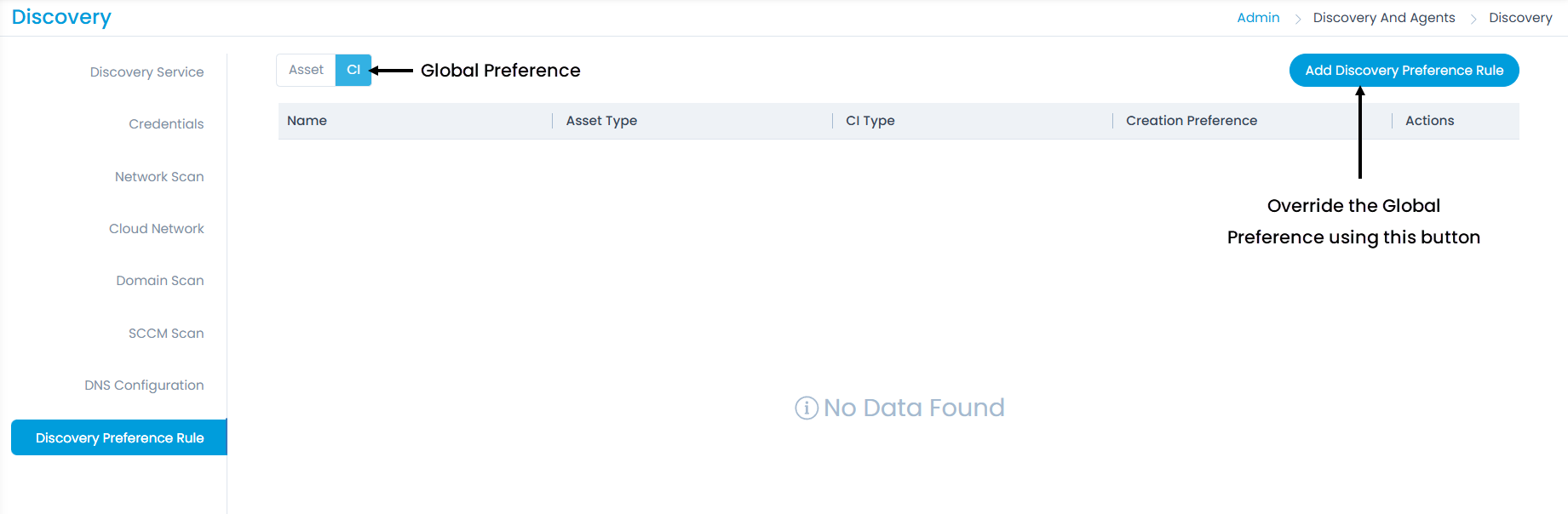Image resolution: width=1568 pixels, height=514 pixels.
Task: Click the Asset Type column header
Action: point(601,121)
